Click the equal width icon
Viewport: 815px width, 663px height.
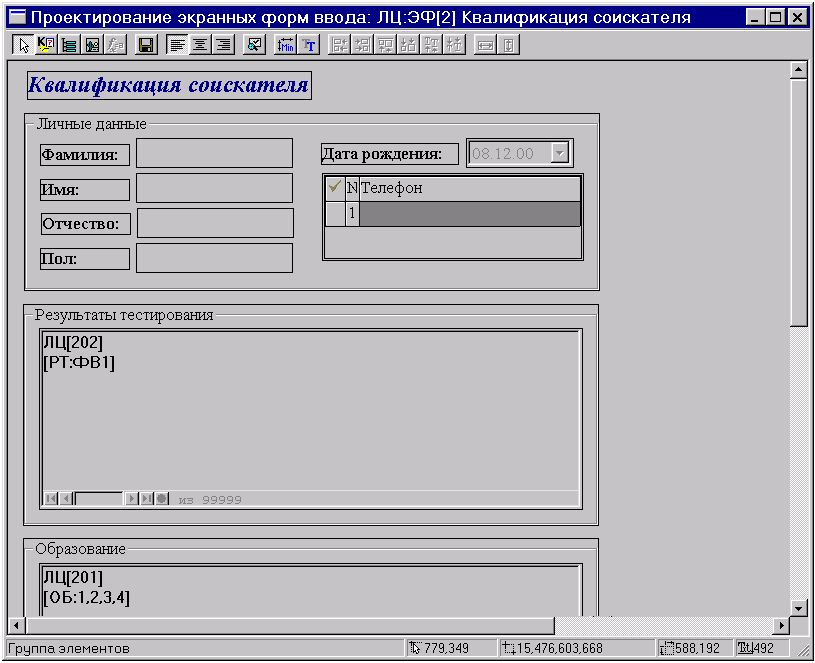[485, 45]
